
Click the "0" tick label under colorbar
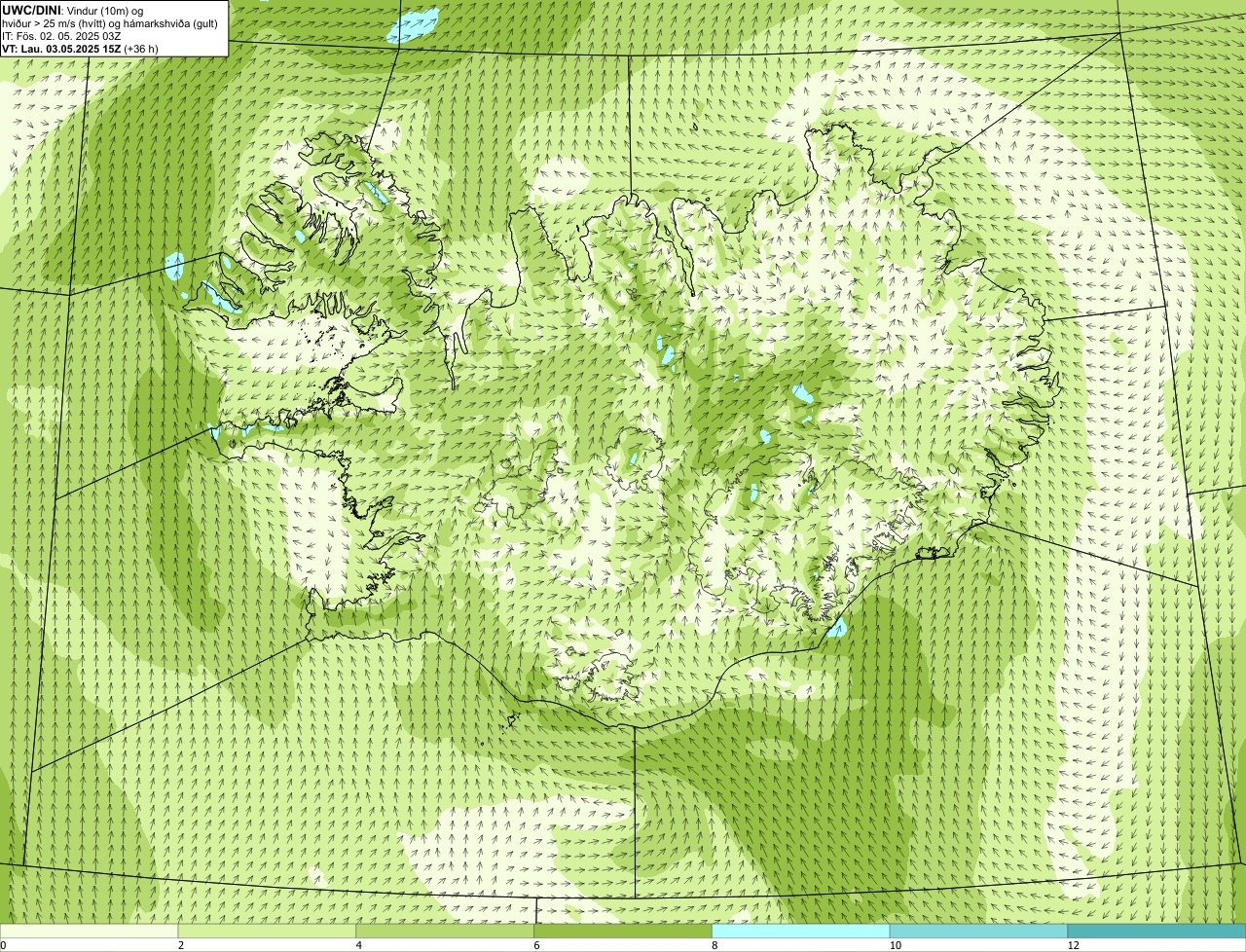coord(4,945)
